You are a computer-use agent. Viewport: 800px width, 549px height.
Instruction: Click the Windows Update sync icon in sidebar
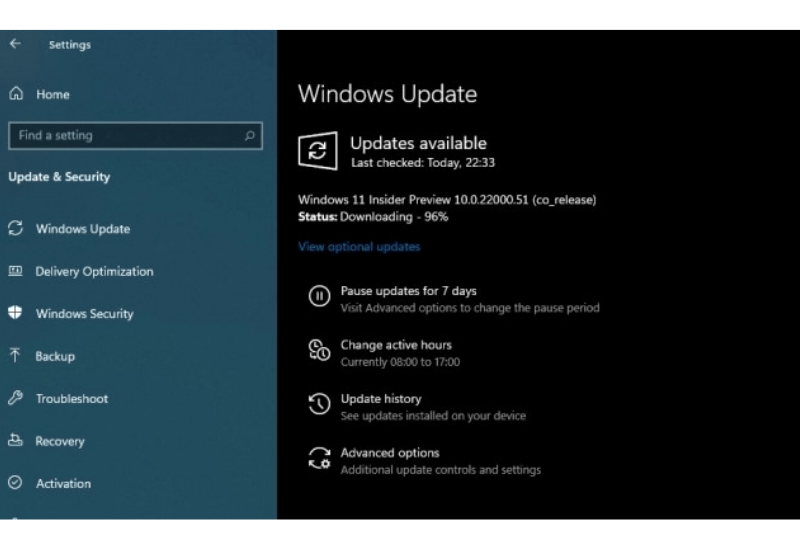click(16, 229)
